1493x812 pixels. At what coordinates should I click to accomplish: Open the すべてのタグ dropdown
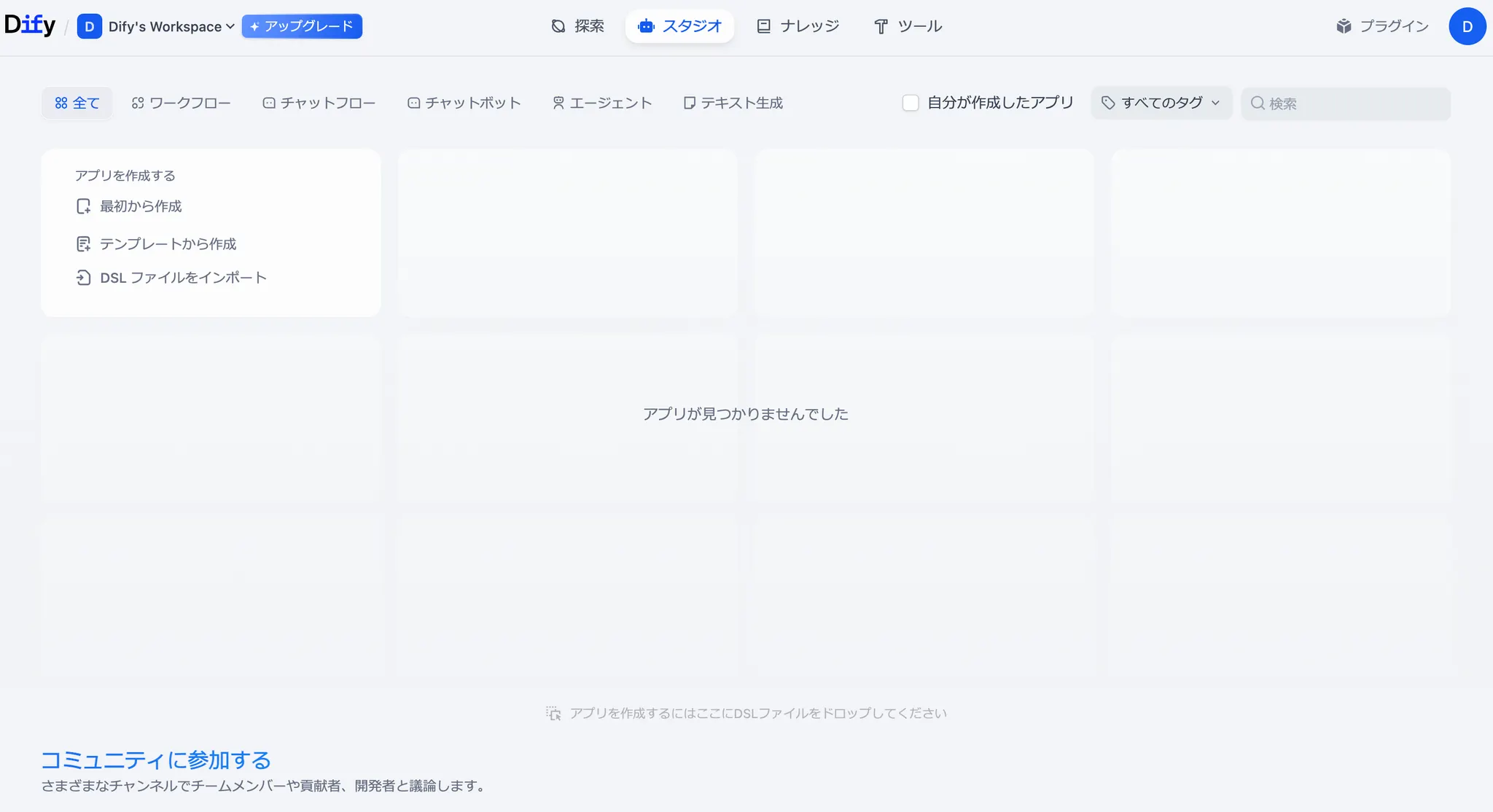coord(1161,103)
